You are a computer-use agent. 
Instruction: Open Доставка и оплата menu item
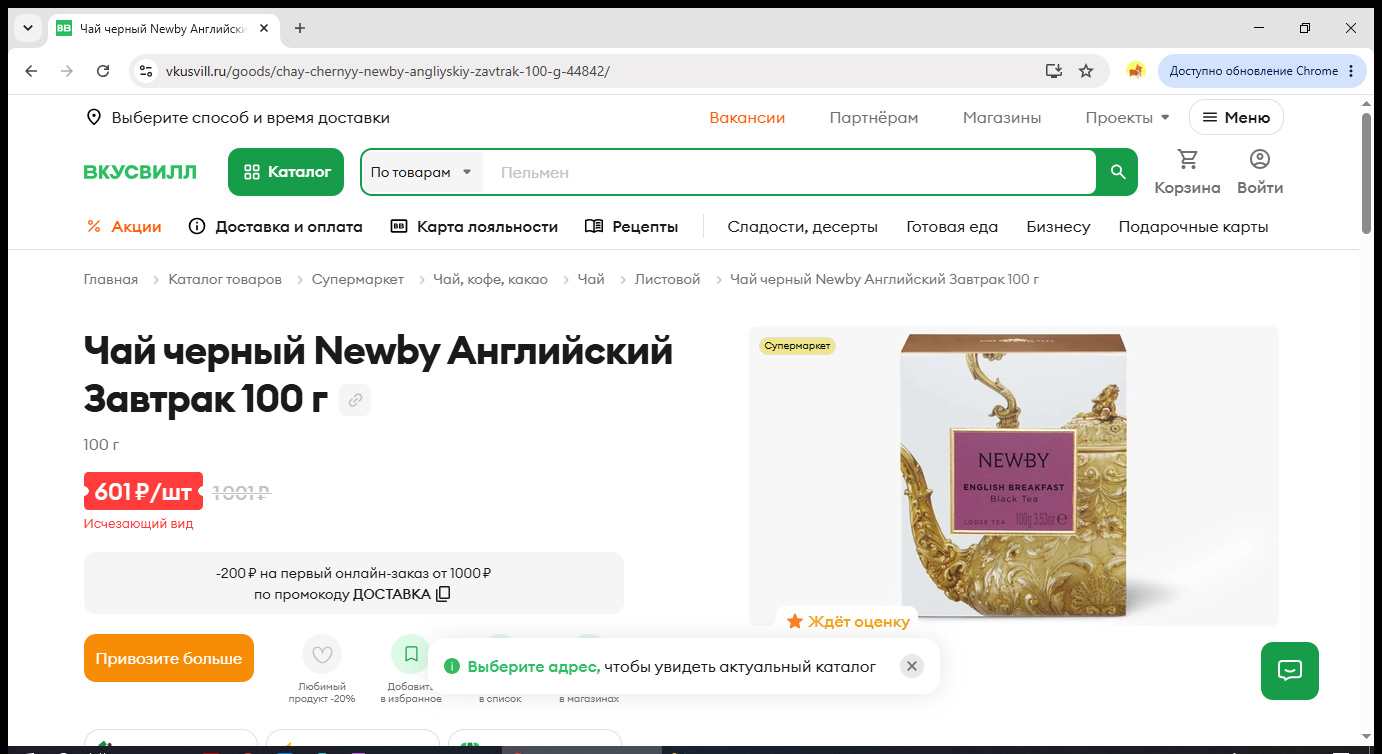[x=276, y=227]
